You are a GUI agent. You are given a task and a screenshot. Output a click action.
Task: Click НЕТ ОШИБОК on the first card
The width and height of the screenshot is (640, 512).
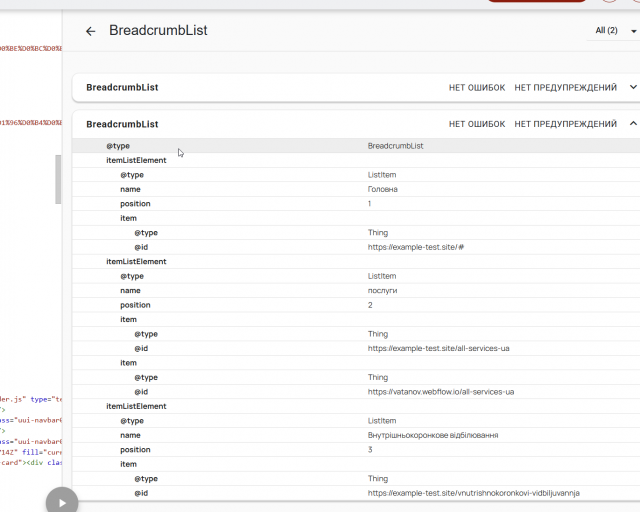(x=477, y=87)
